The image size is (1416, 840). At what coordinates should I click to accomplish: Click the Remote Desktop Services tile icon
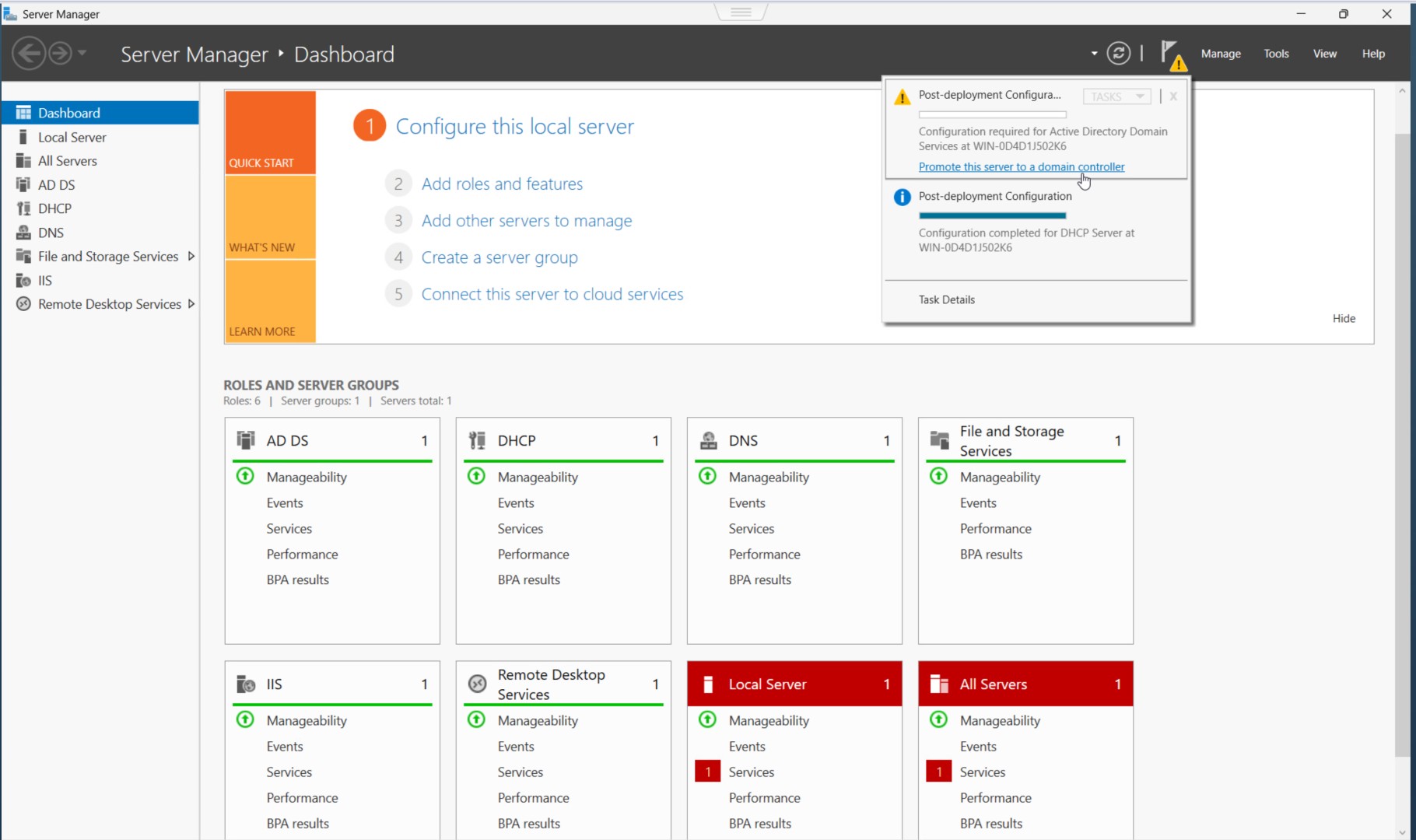(477, 684)
